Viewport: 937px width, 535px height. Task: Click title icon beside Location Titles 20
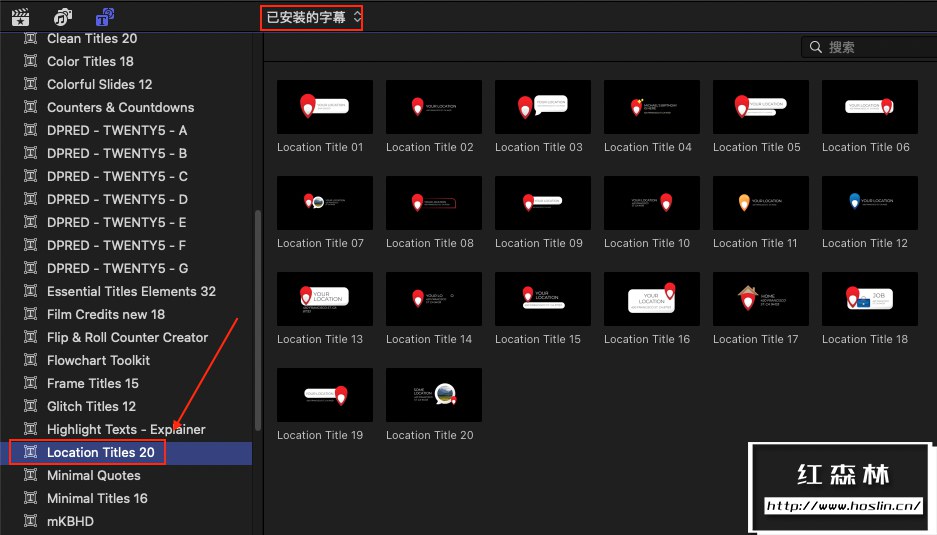coord(30,451)
